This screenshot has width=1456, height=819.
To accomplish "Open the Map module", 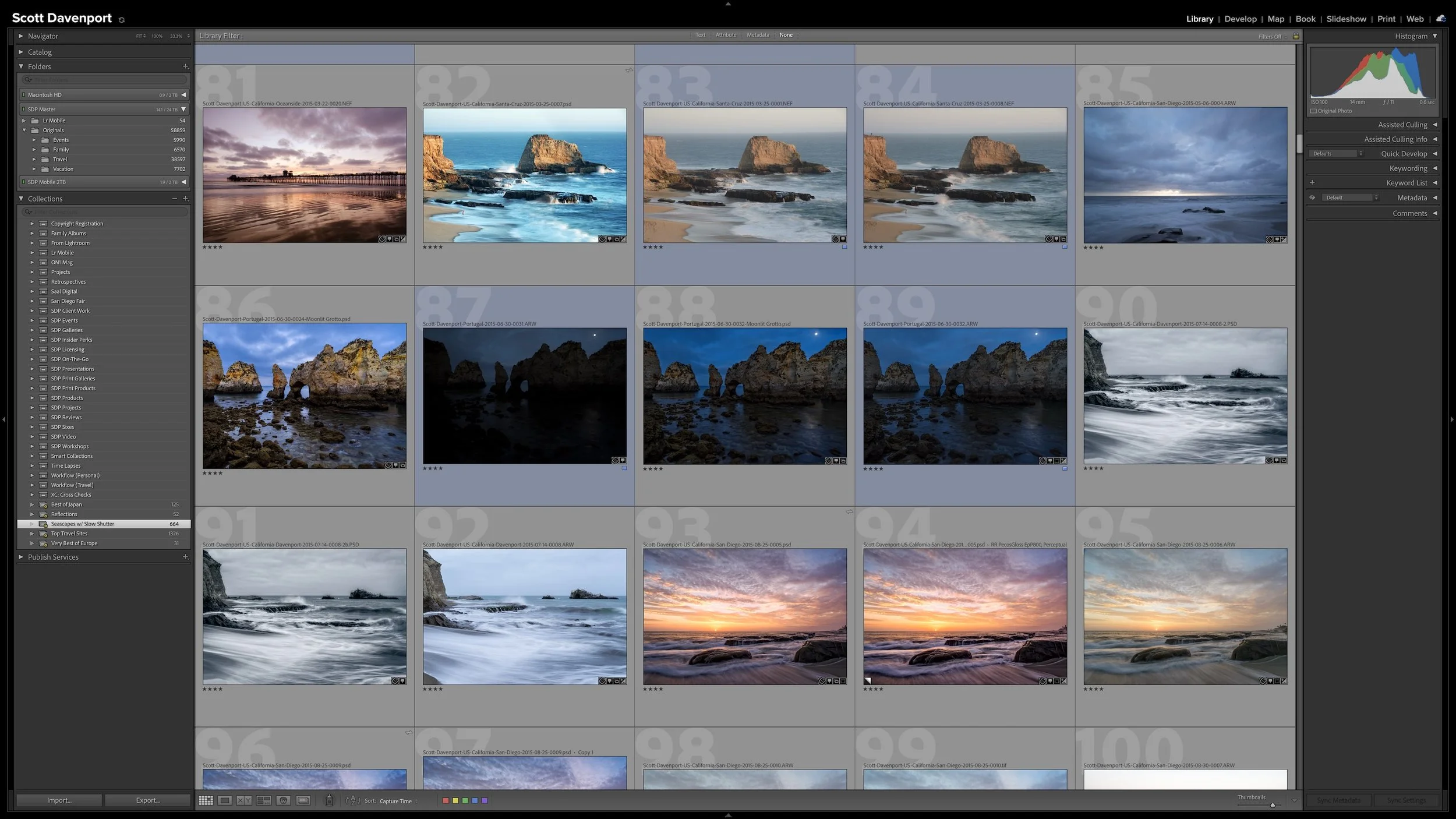I will pos(1276,19).
